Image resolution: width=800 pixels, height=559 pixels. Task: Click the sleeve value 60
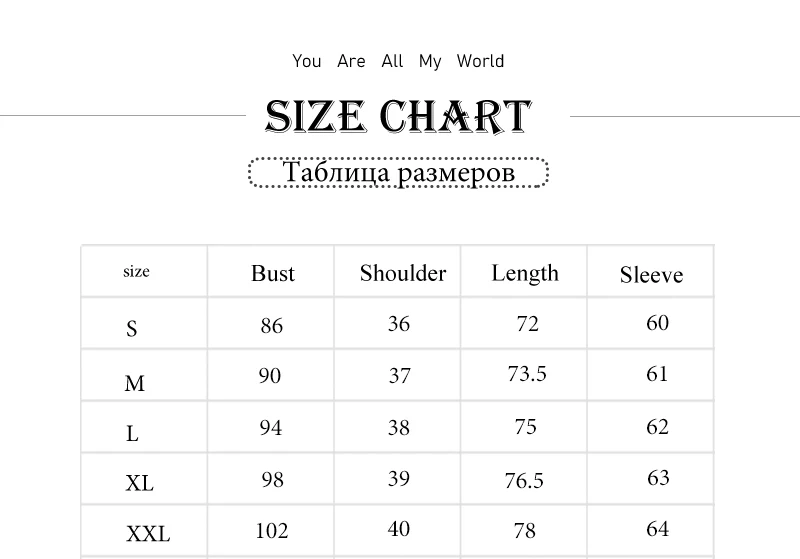pos(657,323)
